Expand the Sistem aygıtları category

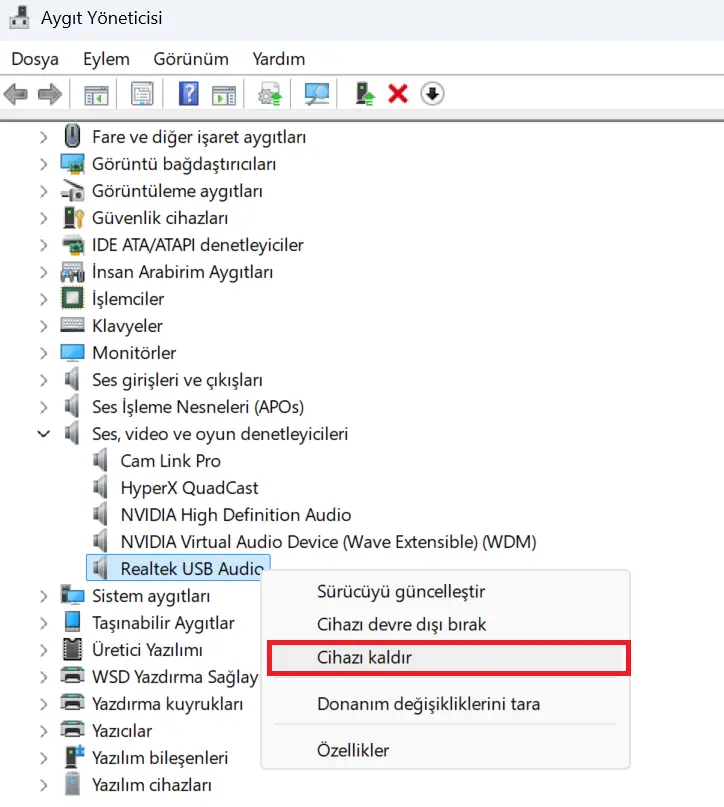coord(44,596)
